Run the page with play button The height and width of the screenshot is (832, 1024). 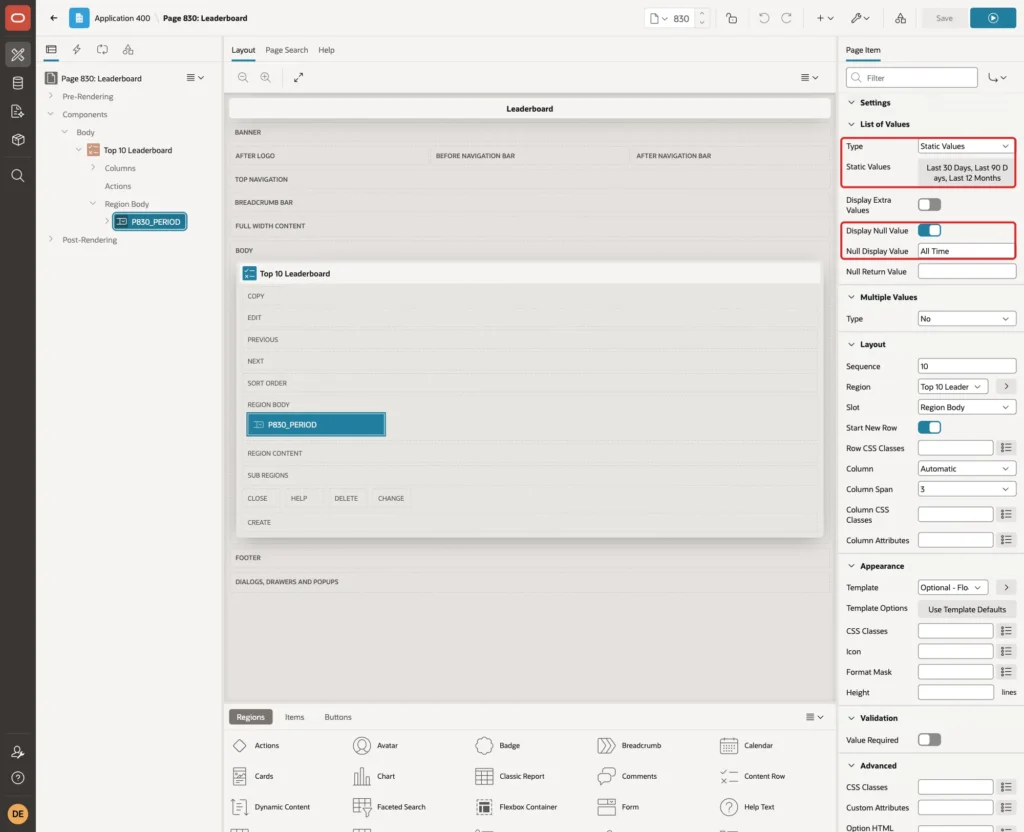click(993, 18)
